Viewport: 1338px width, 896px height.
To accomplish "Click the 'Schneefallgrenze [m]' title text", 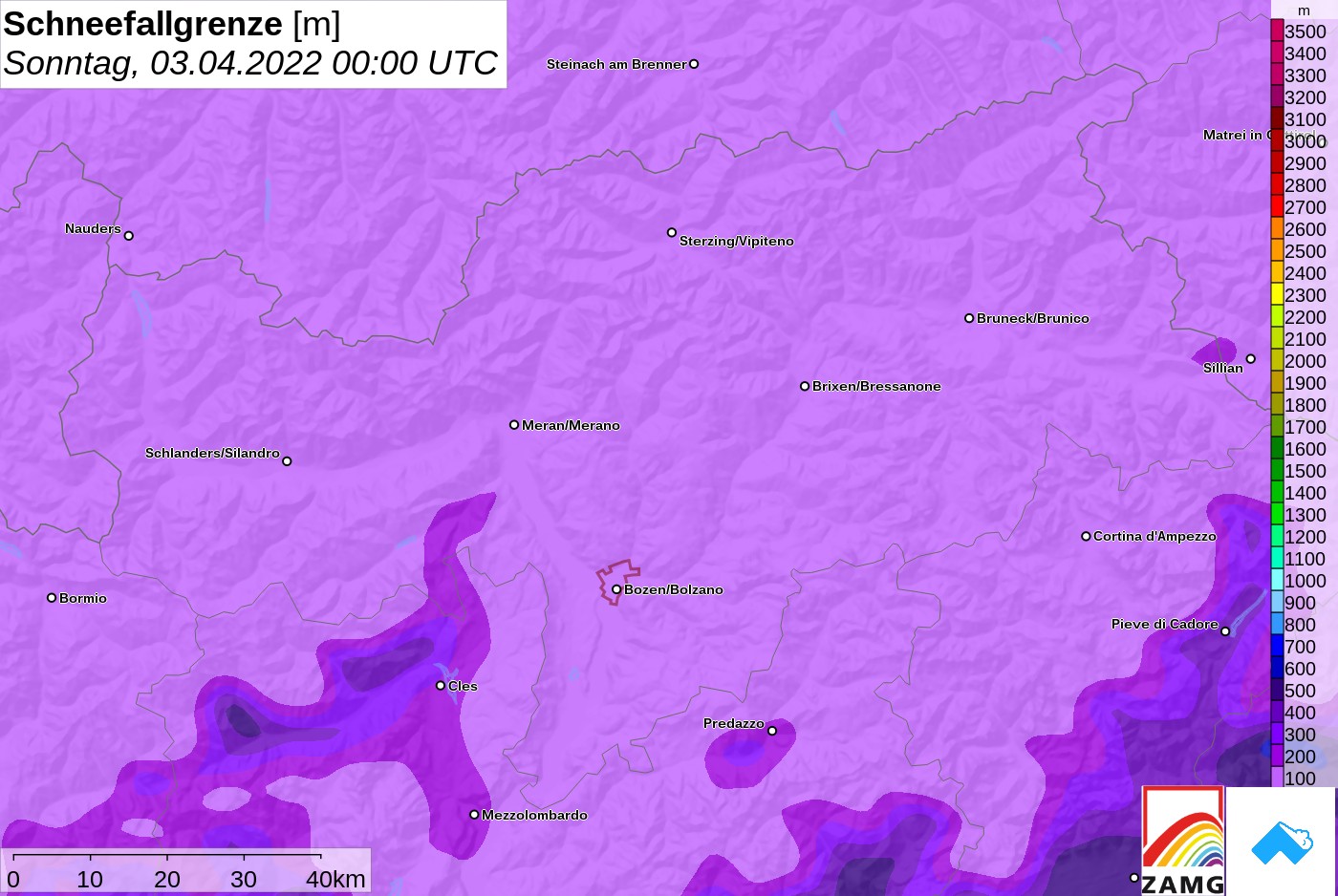I will (x=172, y=24).
